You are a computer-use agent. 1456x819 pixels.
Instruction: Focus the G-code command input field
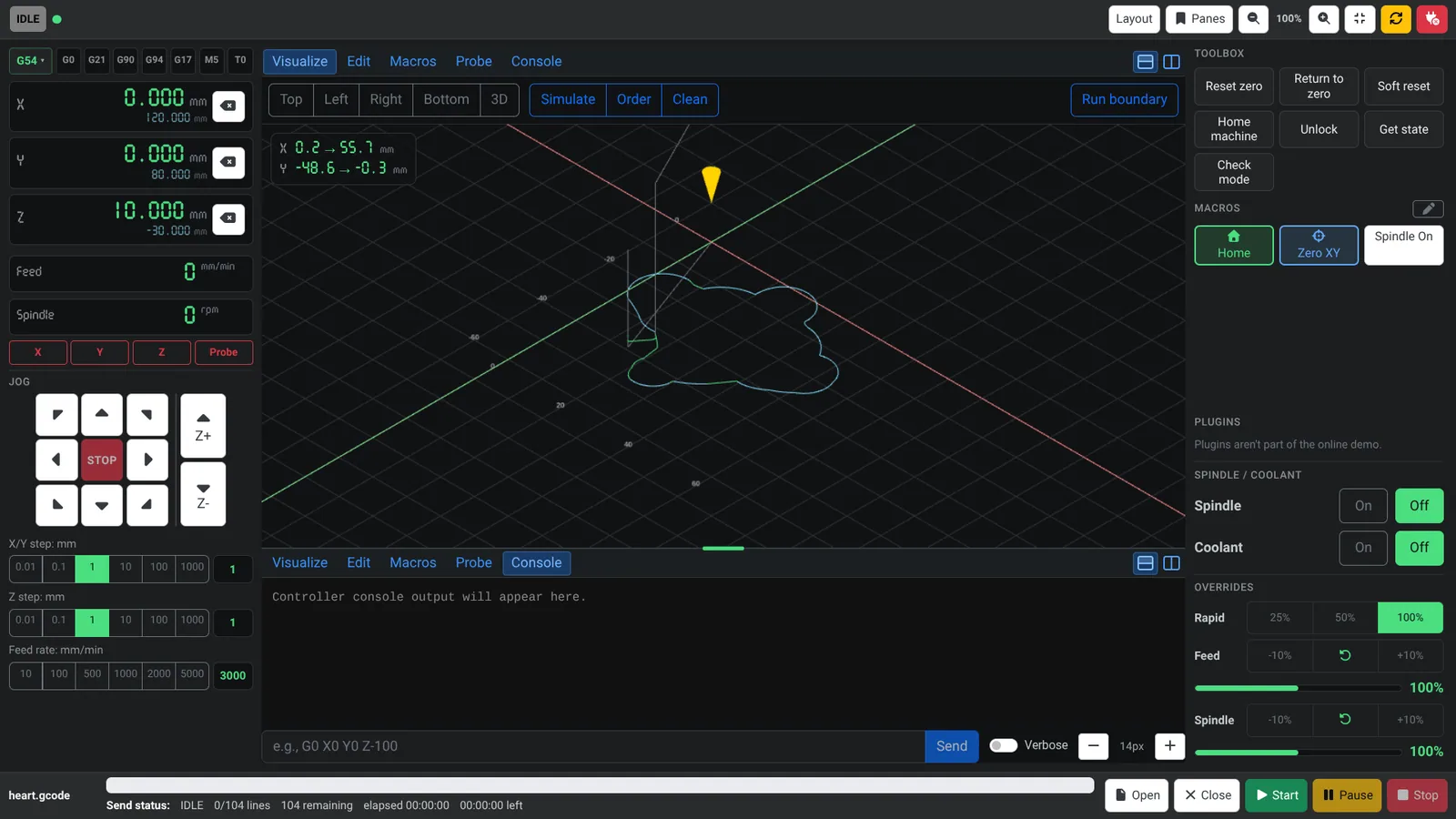pyautogui.click(x=593, y=746)
